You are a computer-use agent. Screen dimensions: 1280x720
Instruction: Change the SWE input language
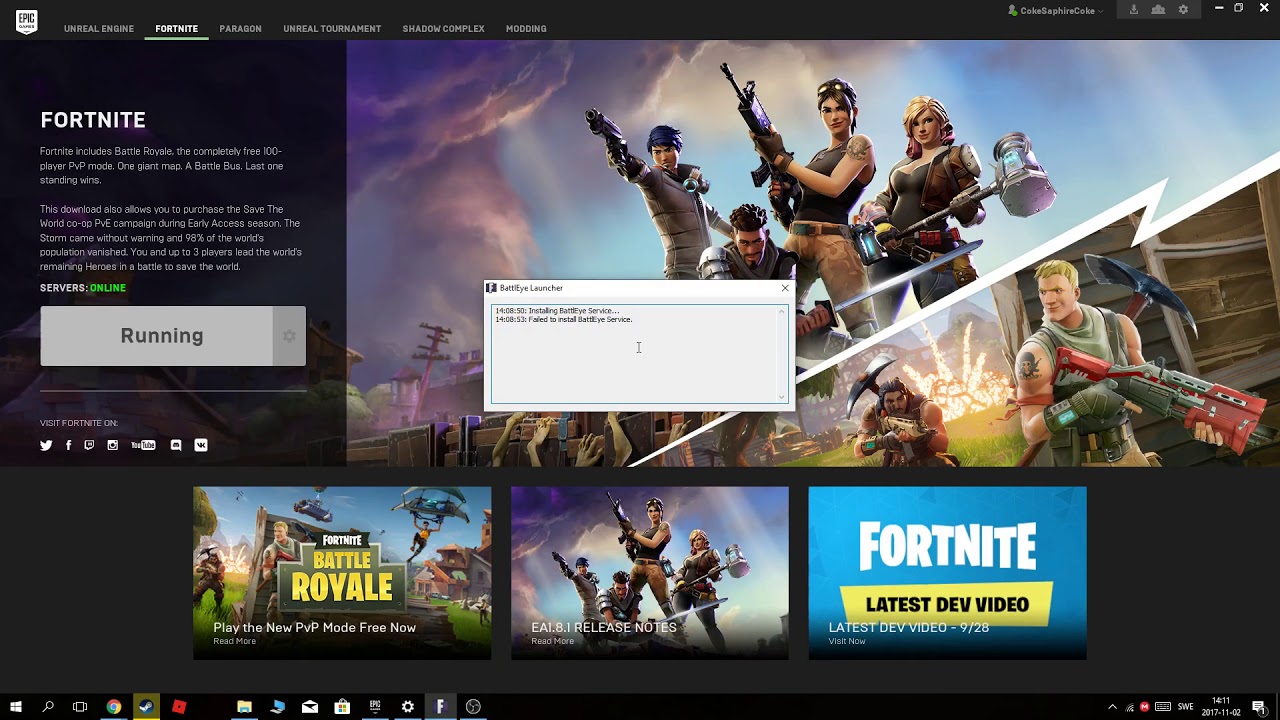tap(1186, 707)
